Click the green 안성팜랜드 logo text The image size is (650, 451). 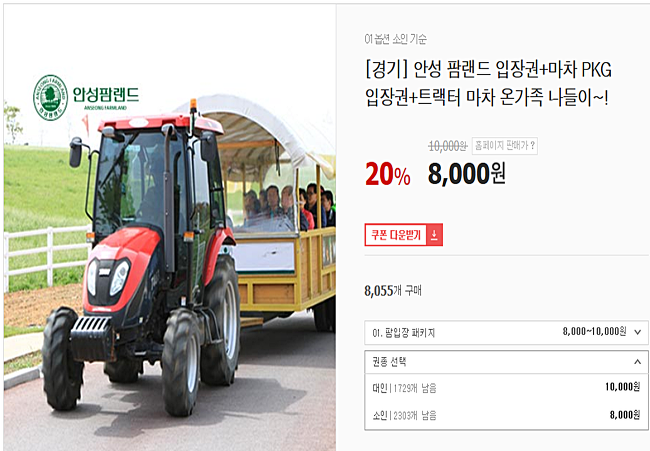pyautogui.click(x=106, y=95)
